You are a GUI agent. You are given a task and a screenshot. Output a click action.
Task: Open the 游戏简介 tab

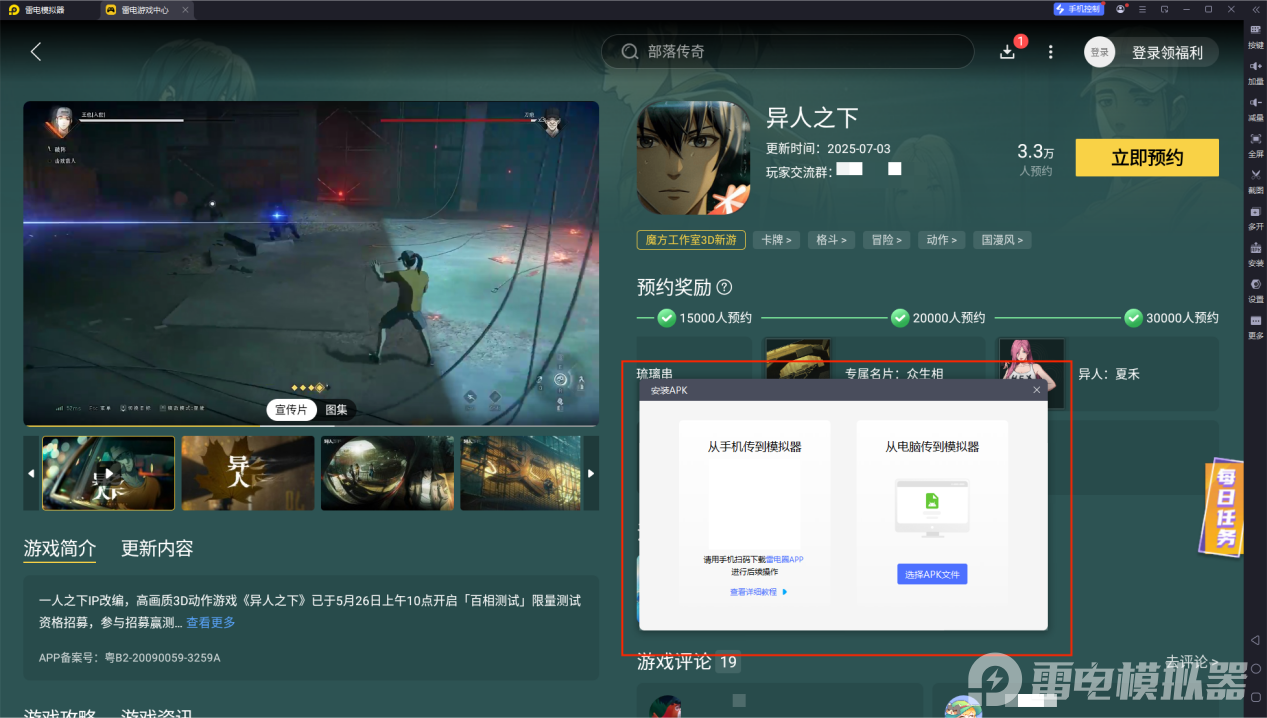[x=60, y=548]
